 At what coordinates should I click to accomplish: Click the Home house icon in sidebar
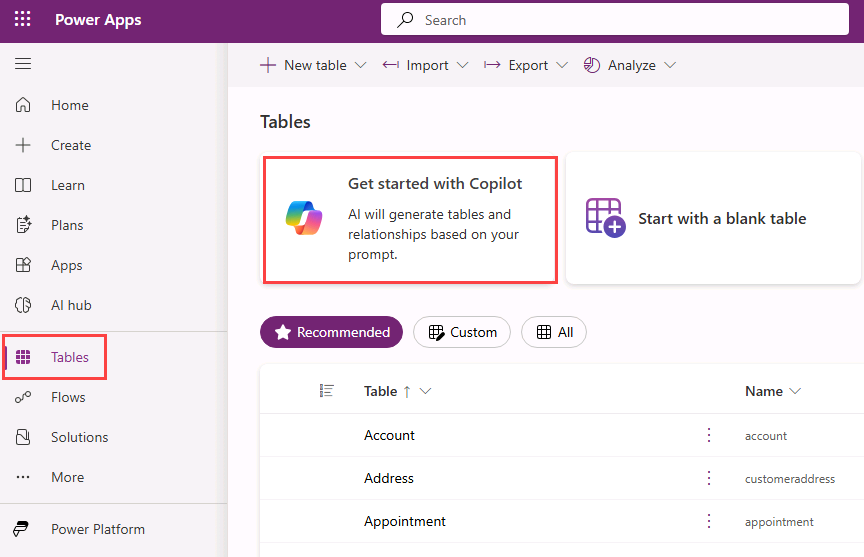23,105
